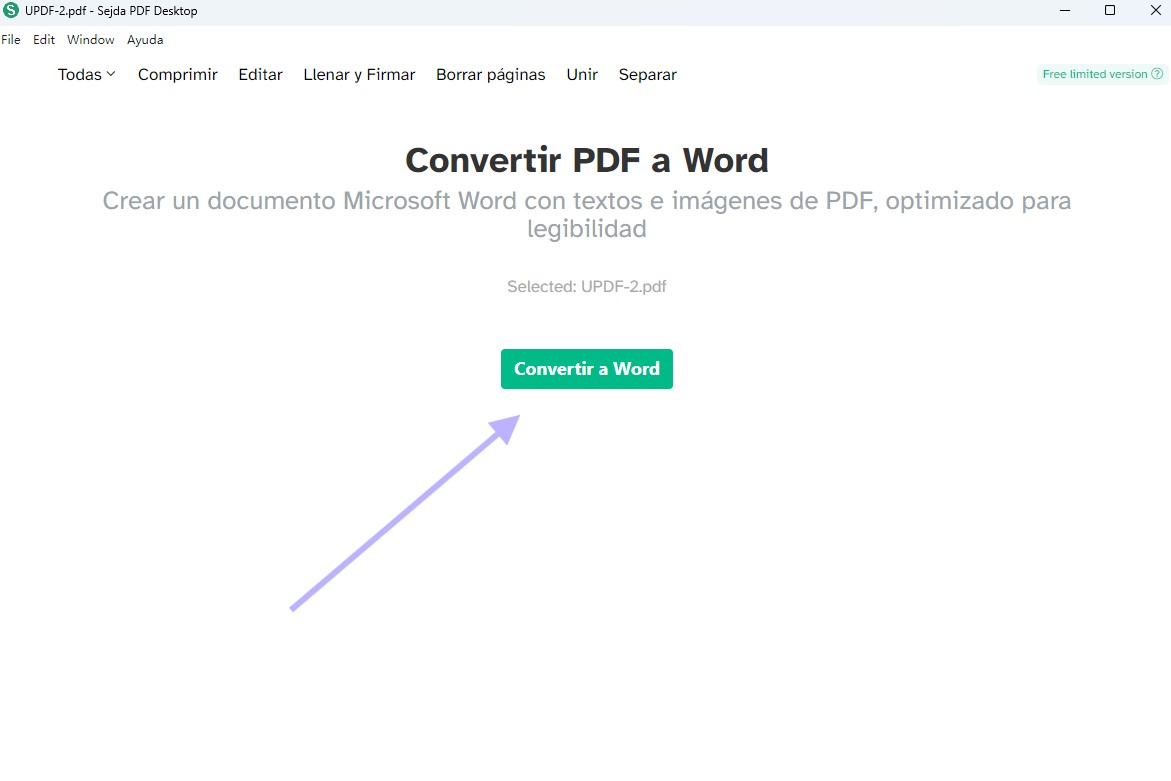Choose the Borrar páginas tool
The image size is (1171, 781).
[x=491, y=75]
